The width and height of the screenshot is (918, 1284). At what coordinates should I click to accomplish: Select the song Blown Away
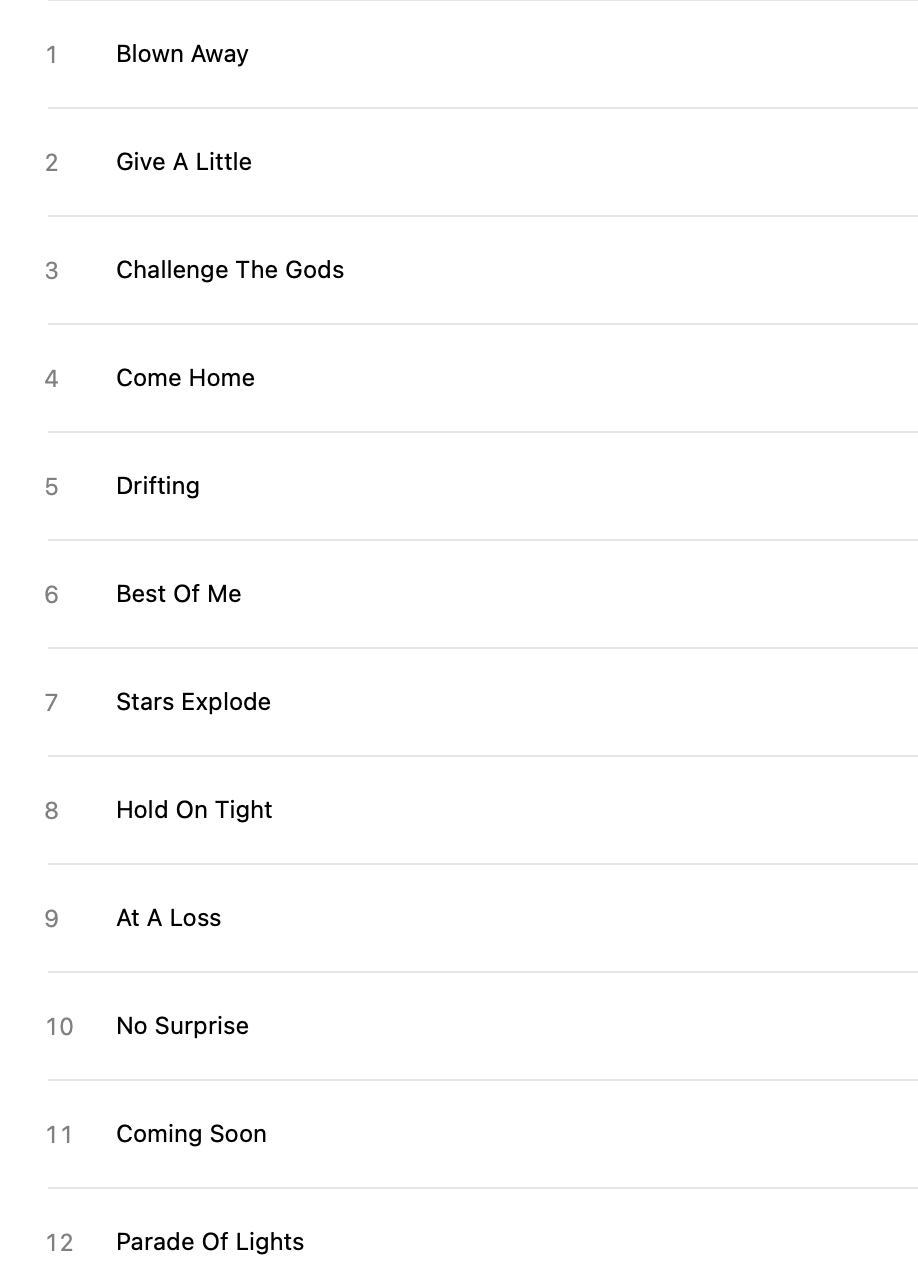pos(182,54)
